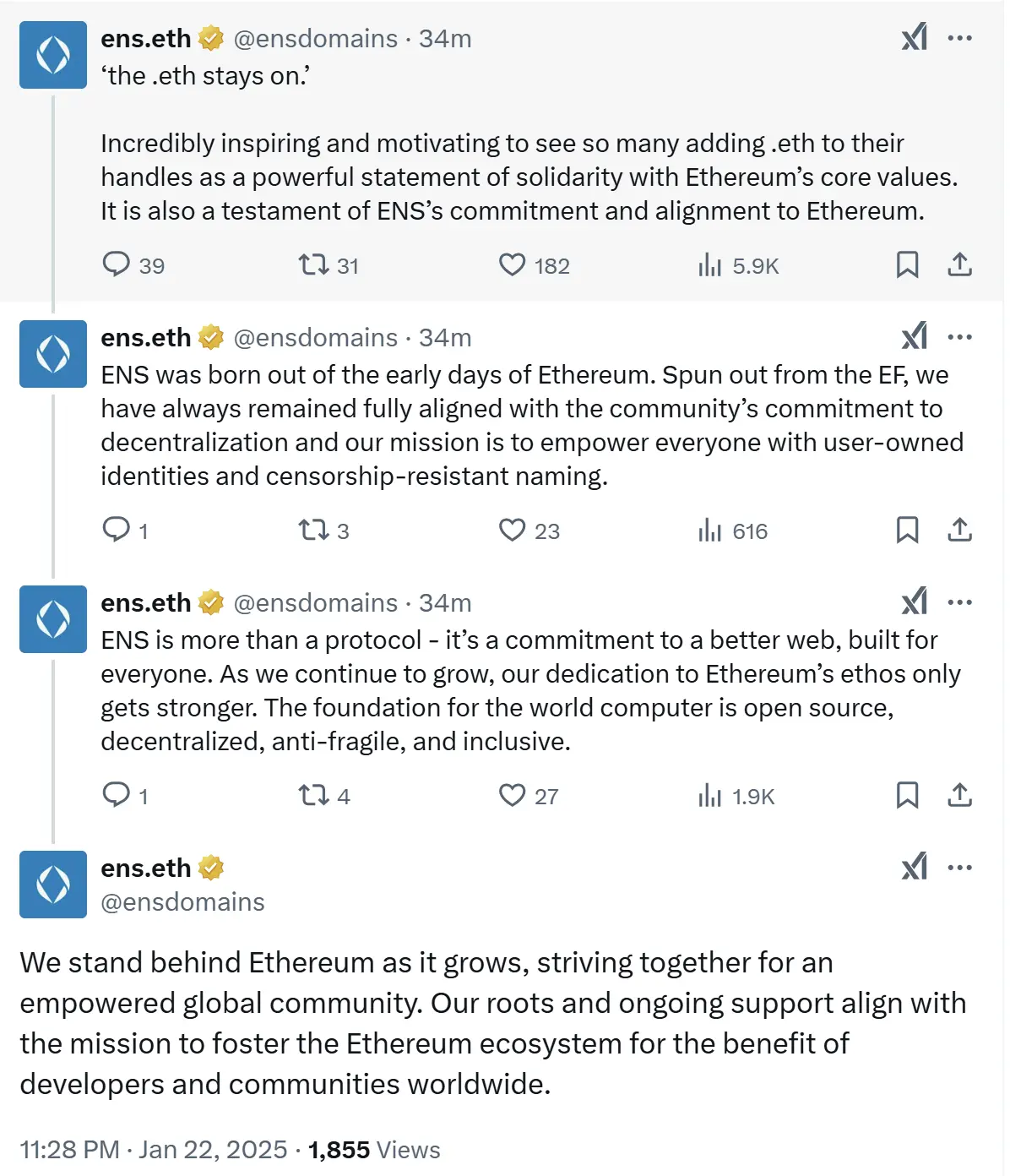
Task: Open the more options menu on the first tweet
Action: tap(960, 38)
